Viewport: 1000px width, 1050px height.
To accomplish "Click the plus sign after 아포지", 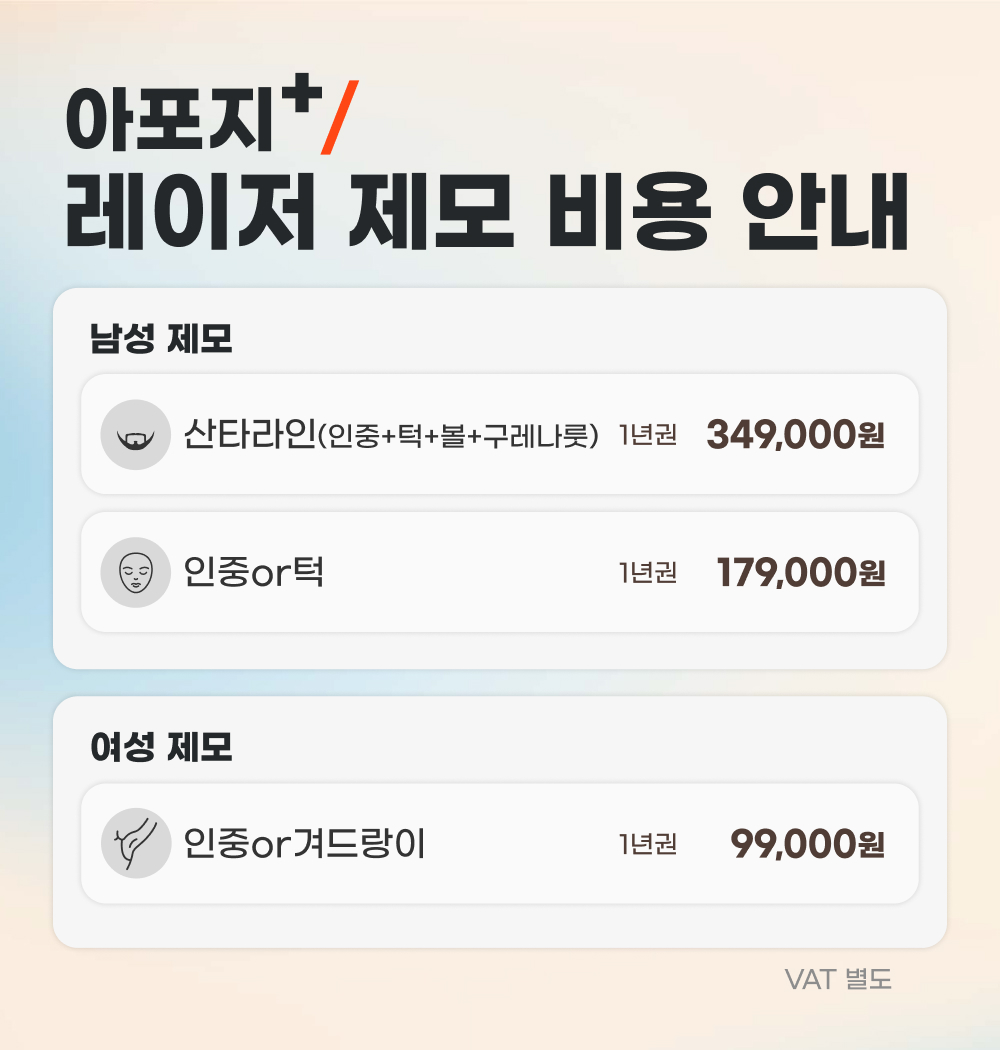I will (x=302, y=93).
